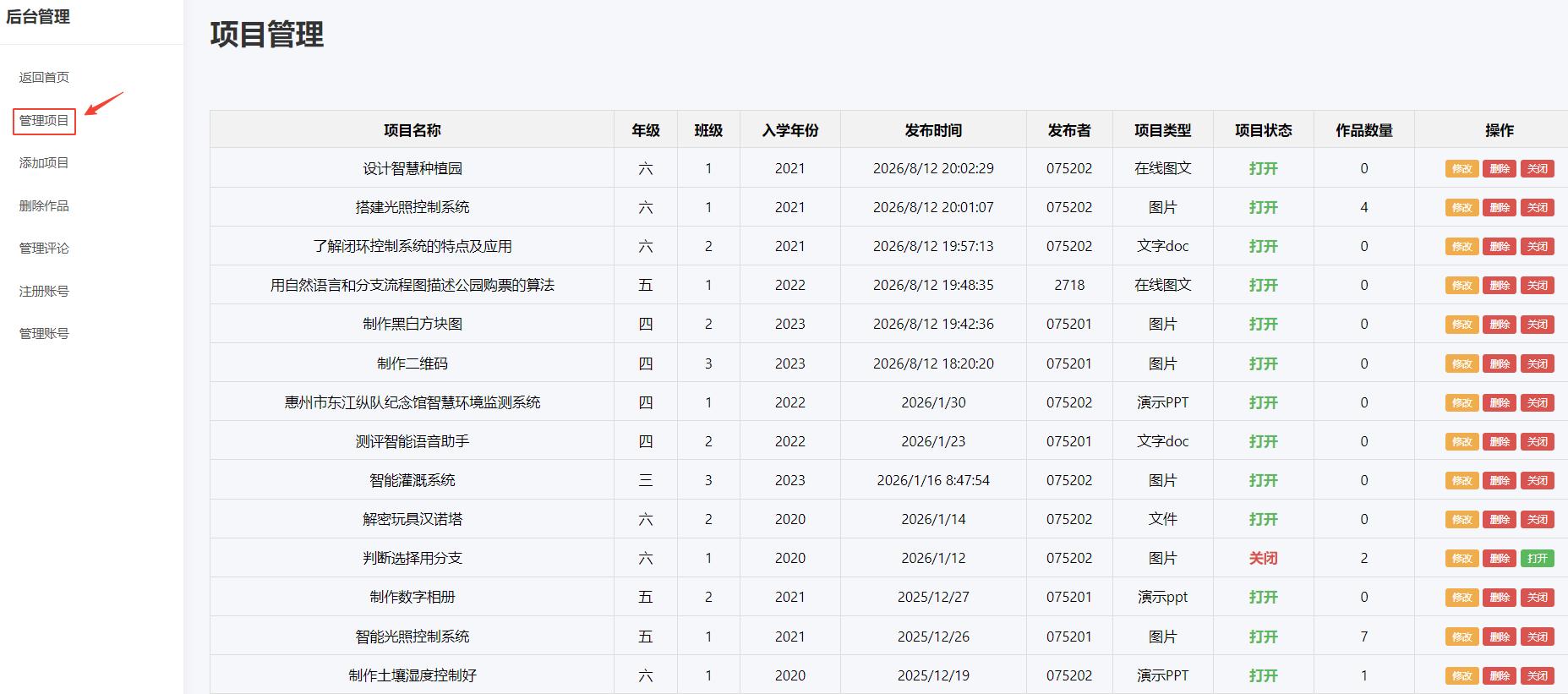Click the 操作 column header
The image size is (1568, 694).
1500,130
